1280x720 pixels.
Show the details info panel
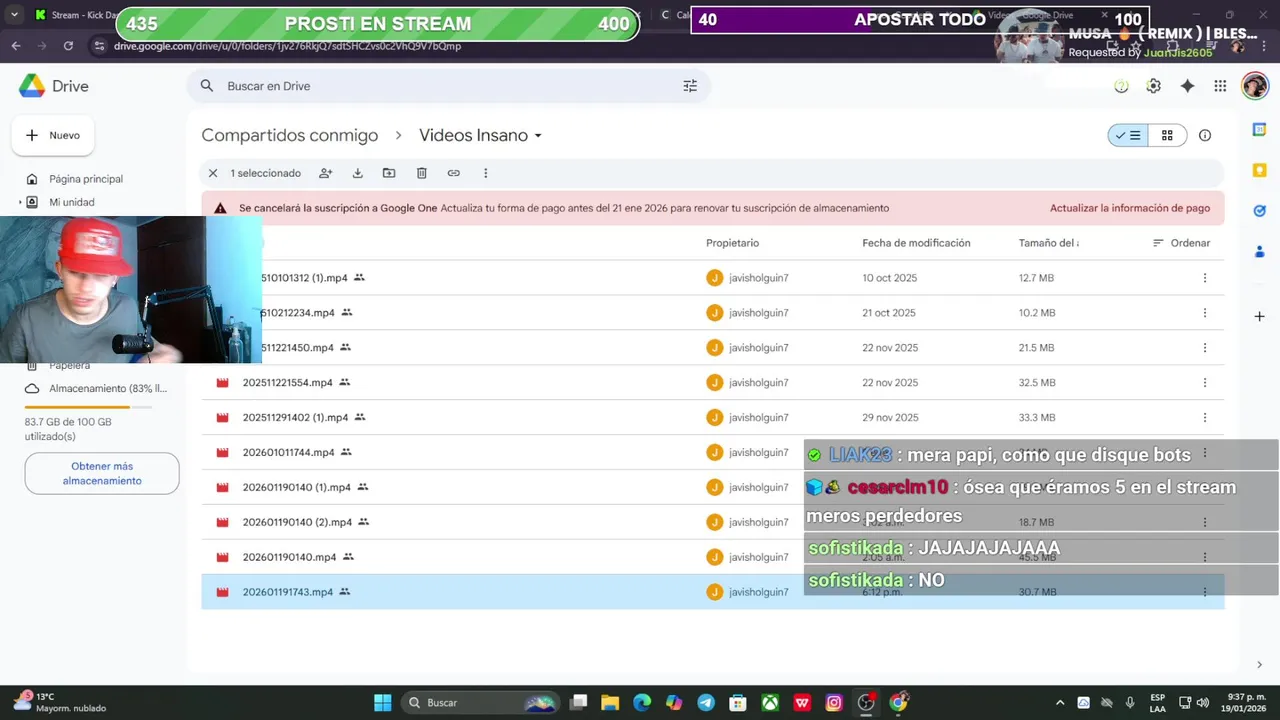coord(1205,135)
